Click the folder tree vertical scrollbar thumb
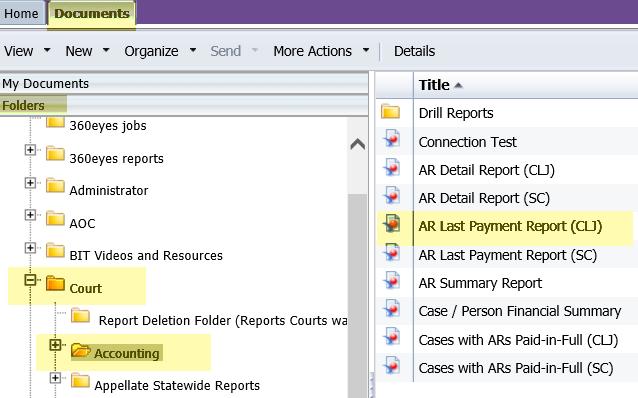This screenshot has width=638, height=398. click(x=357, y=296)
